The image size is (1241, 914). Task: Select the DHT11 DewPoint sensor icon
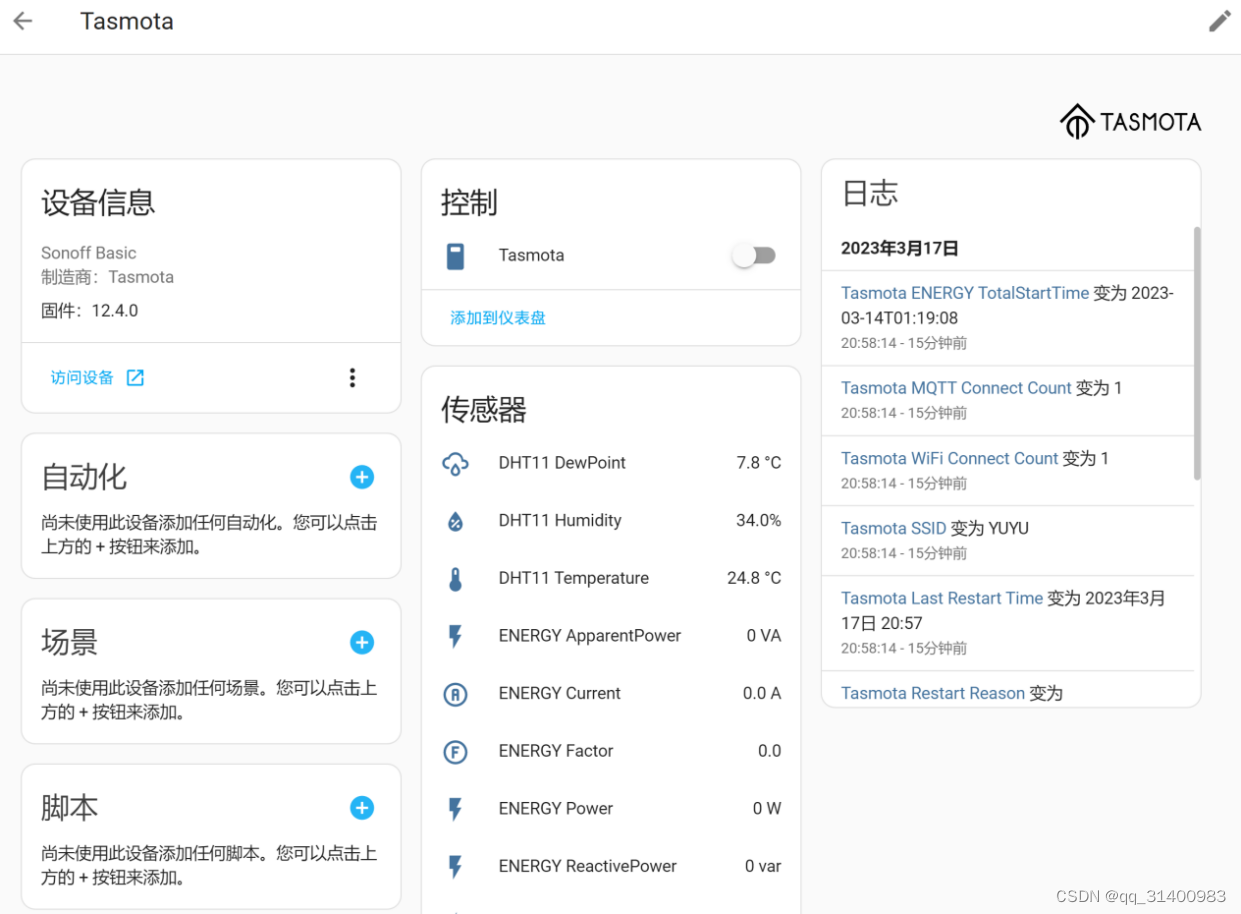[455, 463]
